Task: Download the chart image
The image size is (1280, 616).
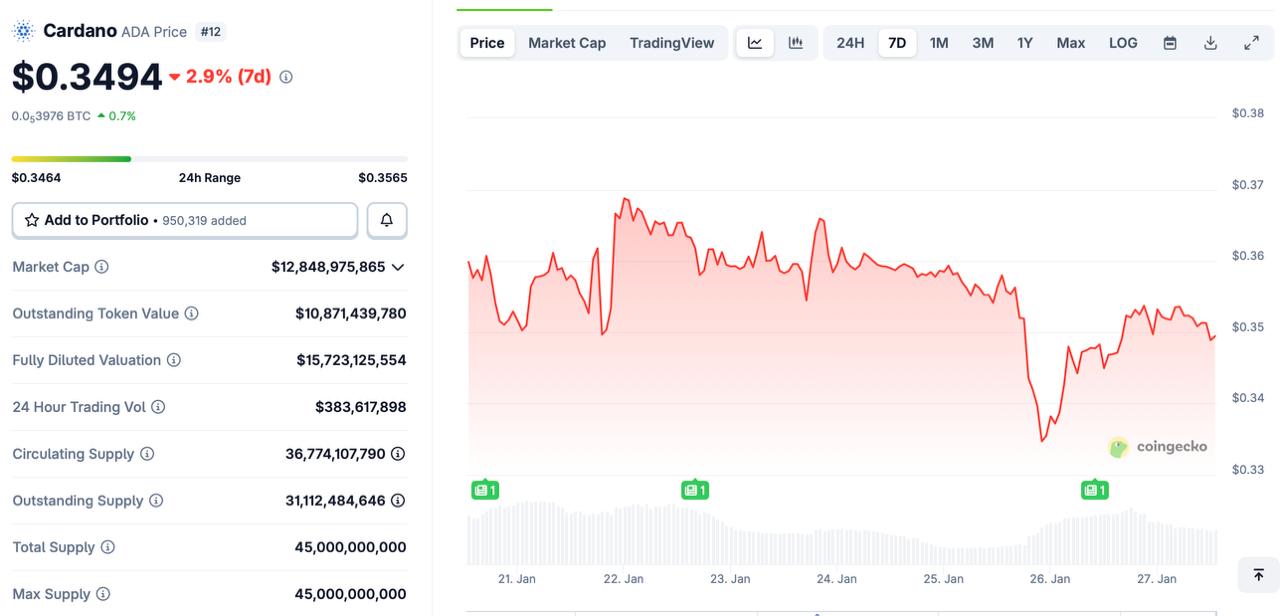Action: [1210, 42]
